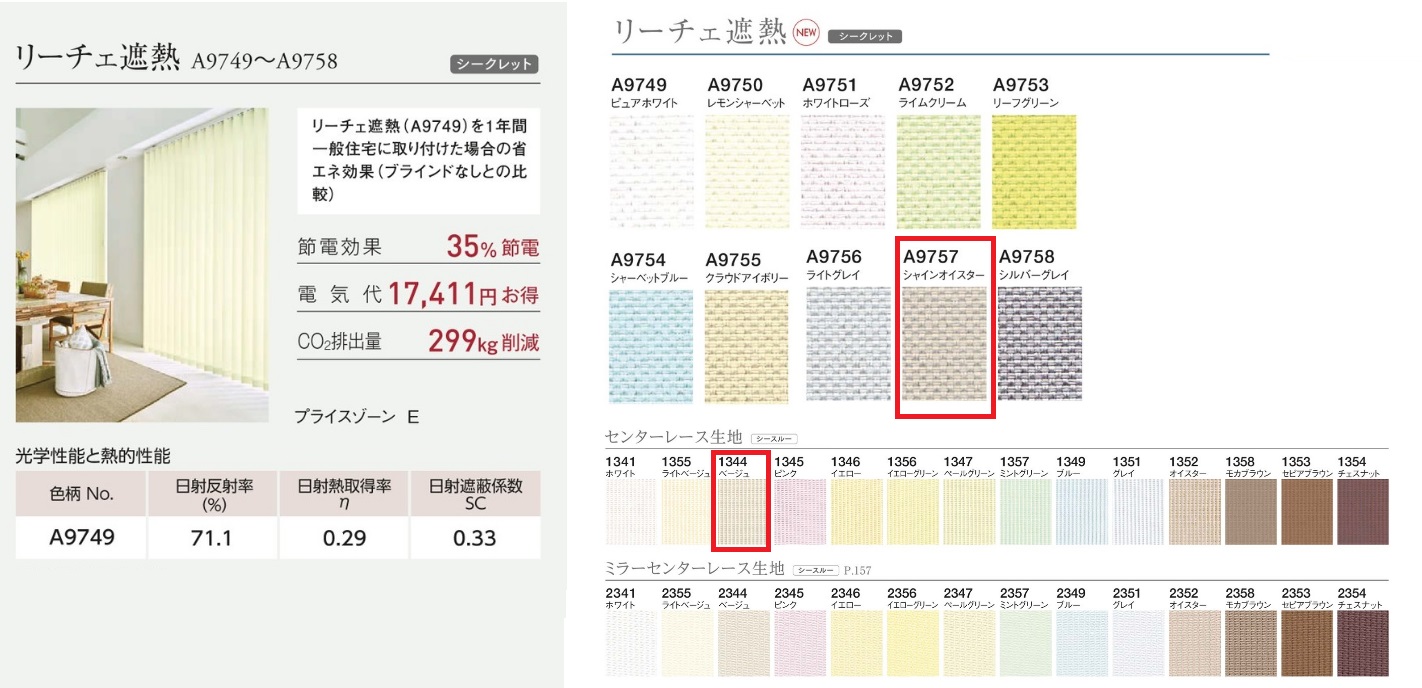Click table cell A9749
Image resolution: width=1422 pixels, height=688 pixels.
(81, 537)
